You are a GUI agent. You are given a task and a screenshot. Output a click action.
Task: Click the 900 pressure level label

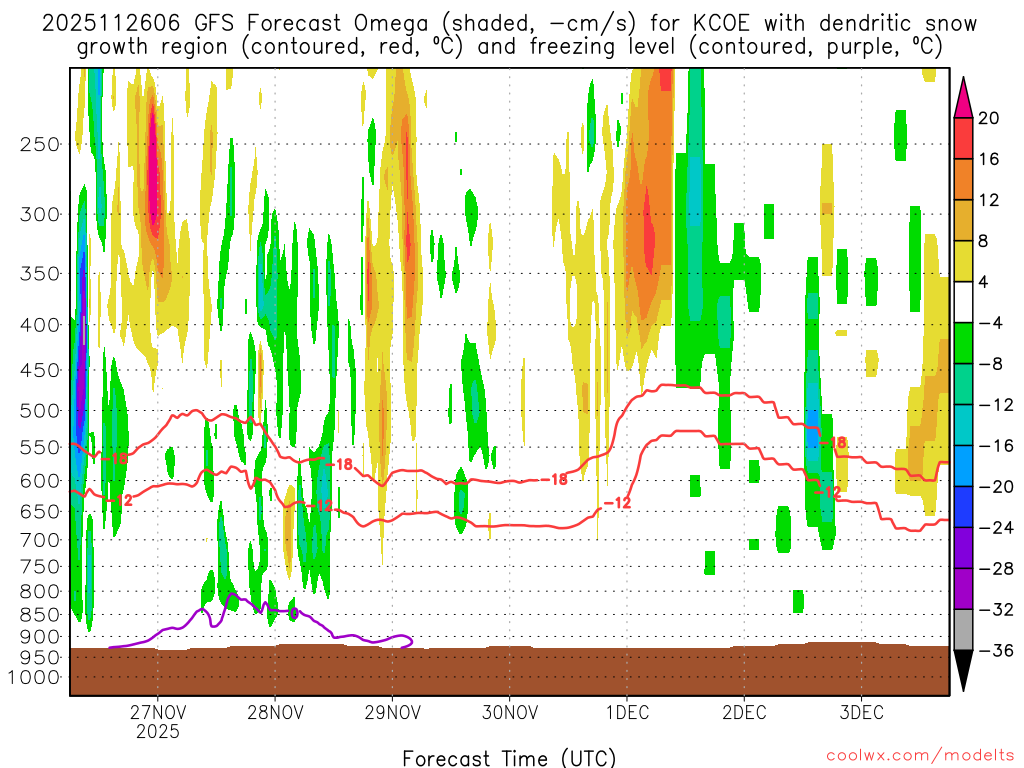point(39,636)
